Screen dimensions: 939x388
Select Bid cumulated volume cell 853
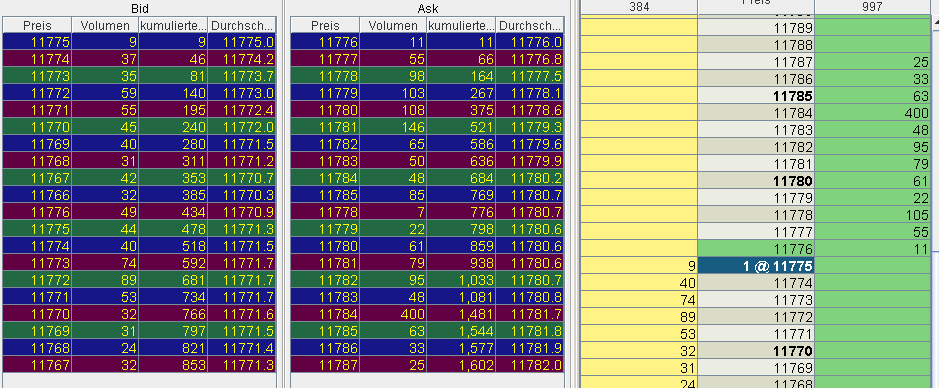click(173, 364)
